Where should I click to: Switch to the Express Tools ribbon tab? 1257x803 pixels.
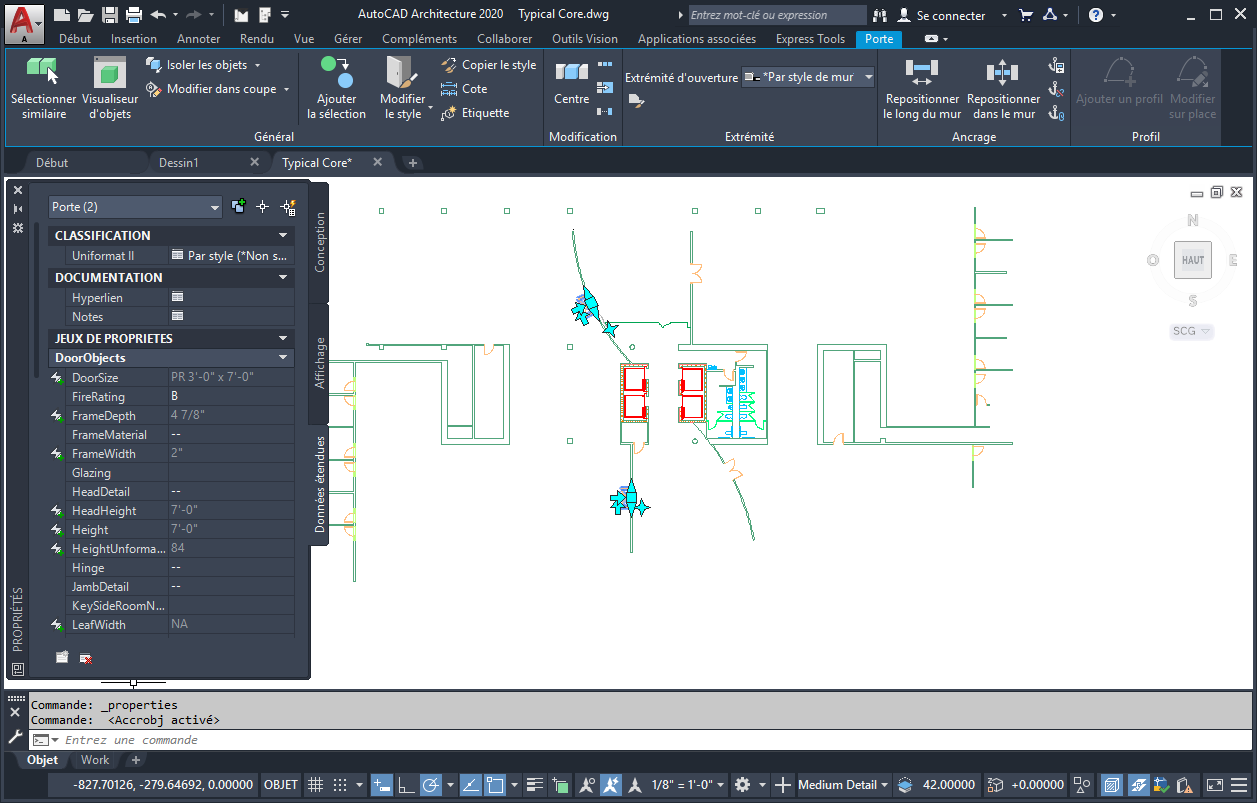click(810, 39)
